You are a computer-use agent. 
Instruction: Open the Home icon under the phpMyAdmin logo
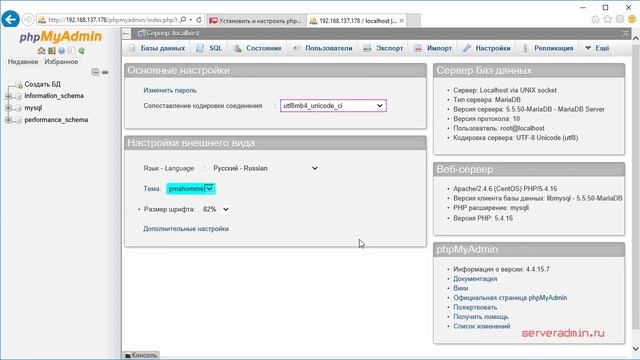(41, 51)
